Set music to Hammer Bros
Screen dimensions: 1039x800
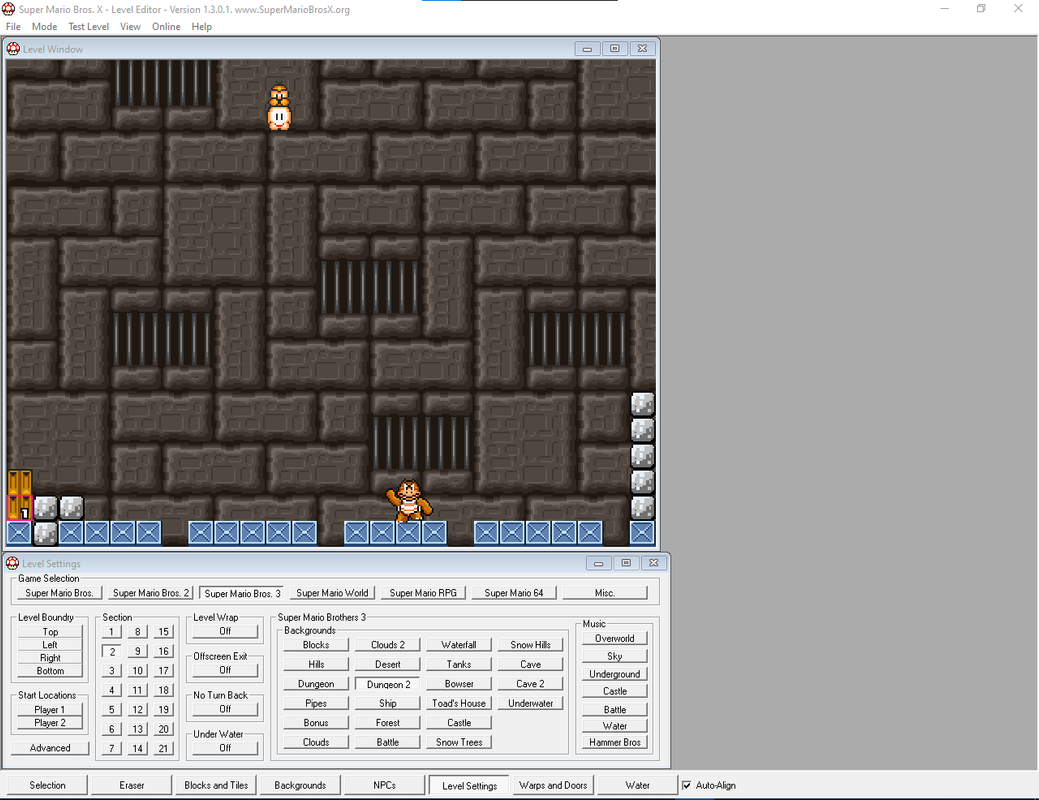(615, 743)
